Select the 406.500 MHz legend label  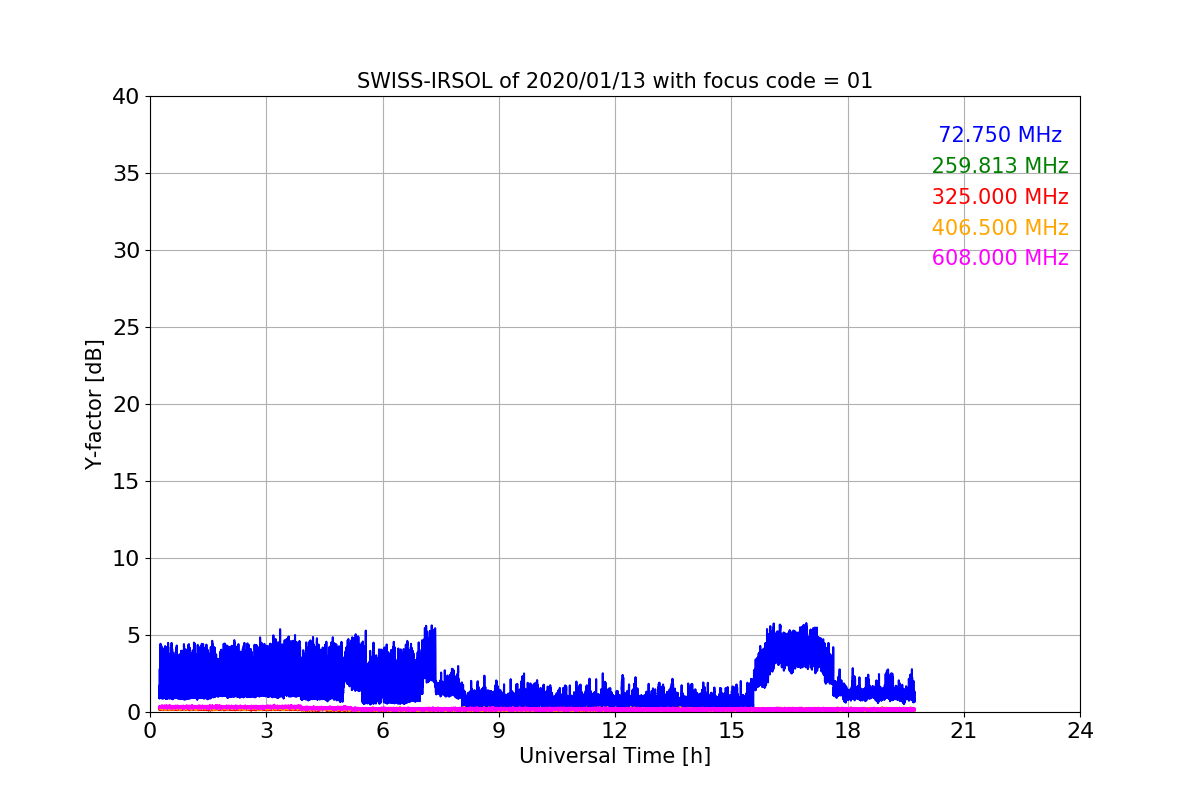click(1000, 228)
